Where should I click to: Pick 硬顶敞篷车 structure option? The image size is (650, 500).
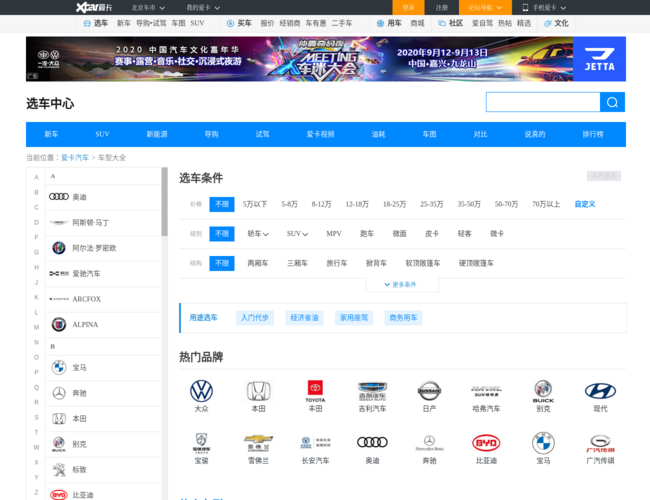[476, 263]
